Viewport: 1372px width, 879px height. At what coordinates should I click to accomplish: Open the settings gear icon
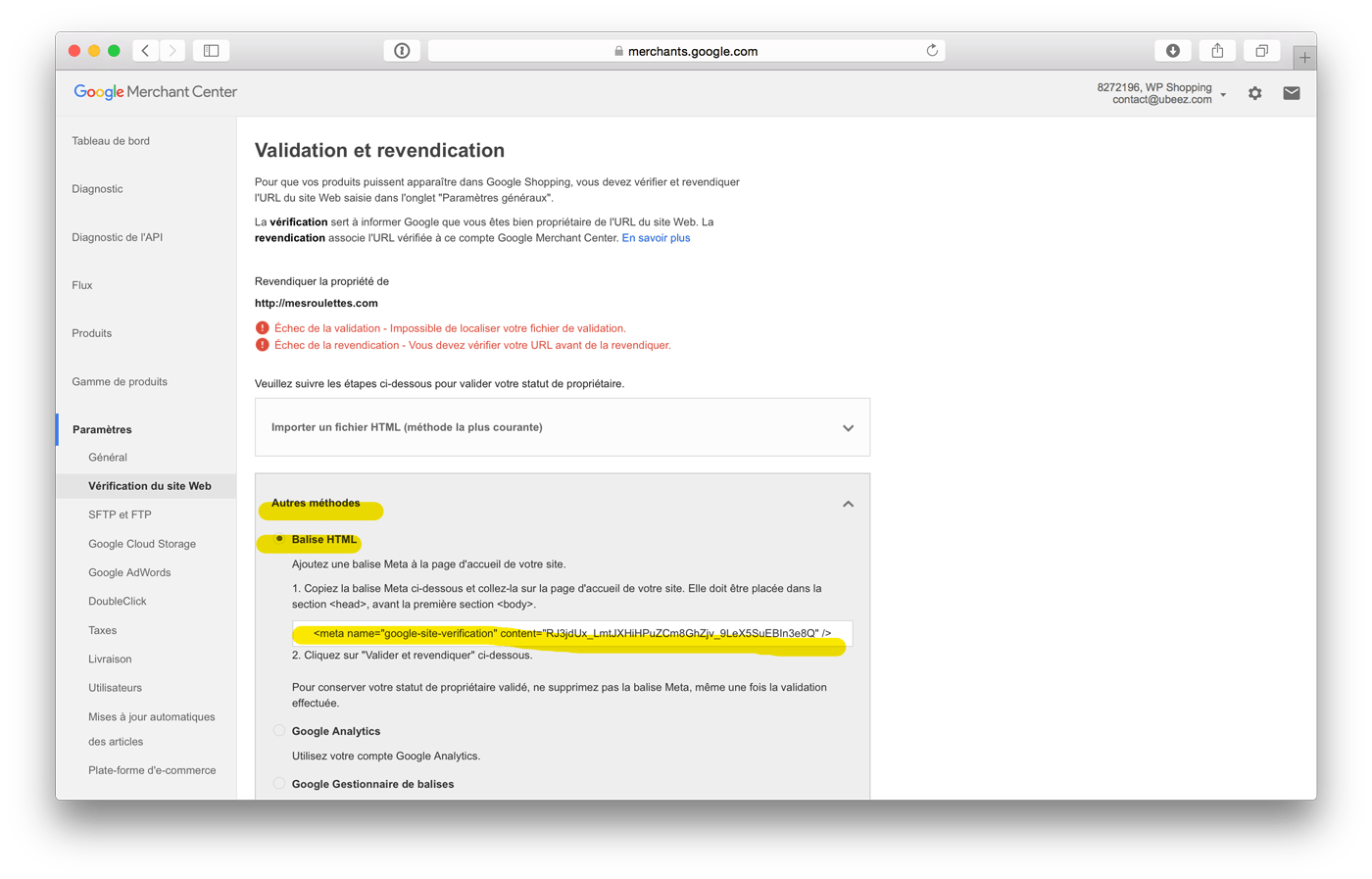click(1255, 93)
